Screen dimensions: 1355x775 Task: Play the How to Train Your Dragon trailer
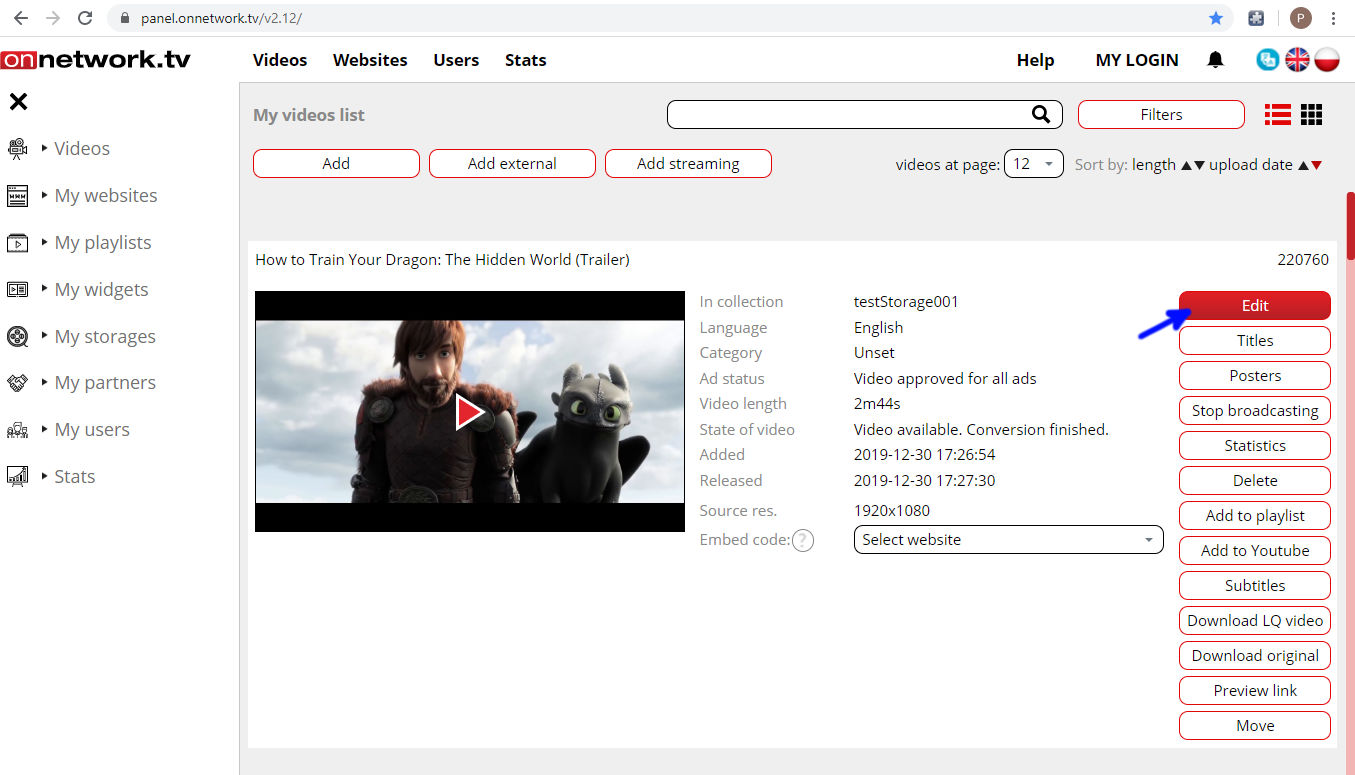(x=469, y=412)
